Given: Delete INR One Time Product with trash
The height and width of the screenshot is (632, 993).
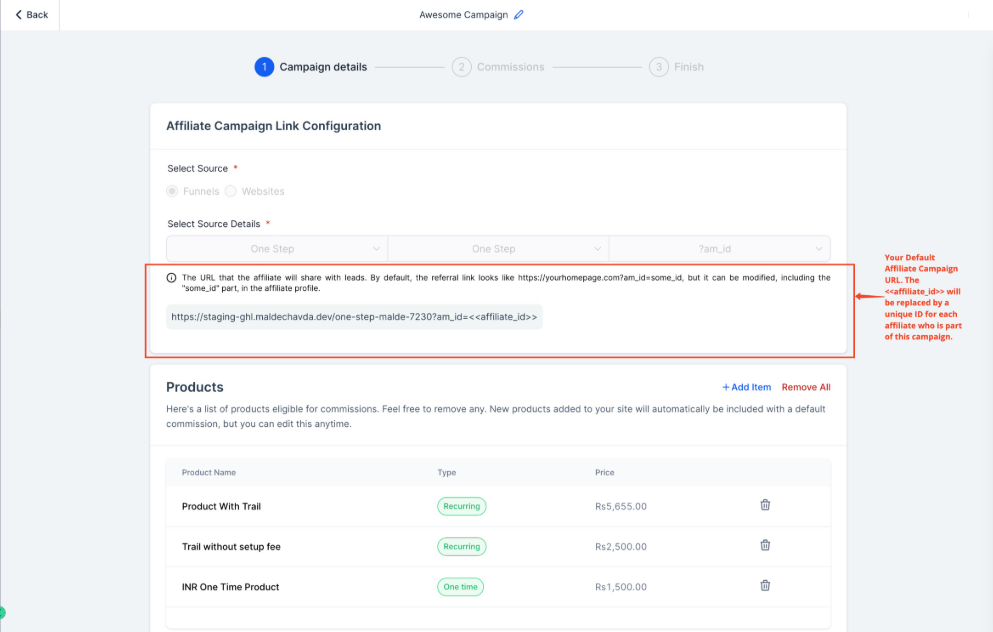Looking at the screenshot, I should 765,586.
